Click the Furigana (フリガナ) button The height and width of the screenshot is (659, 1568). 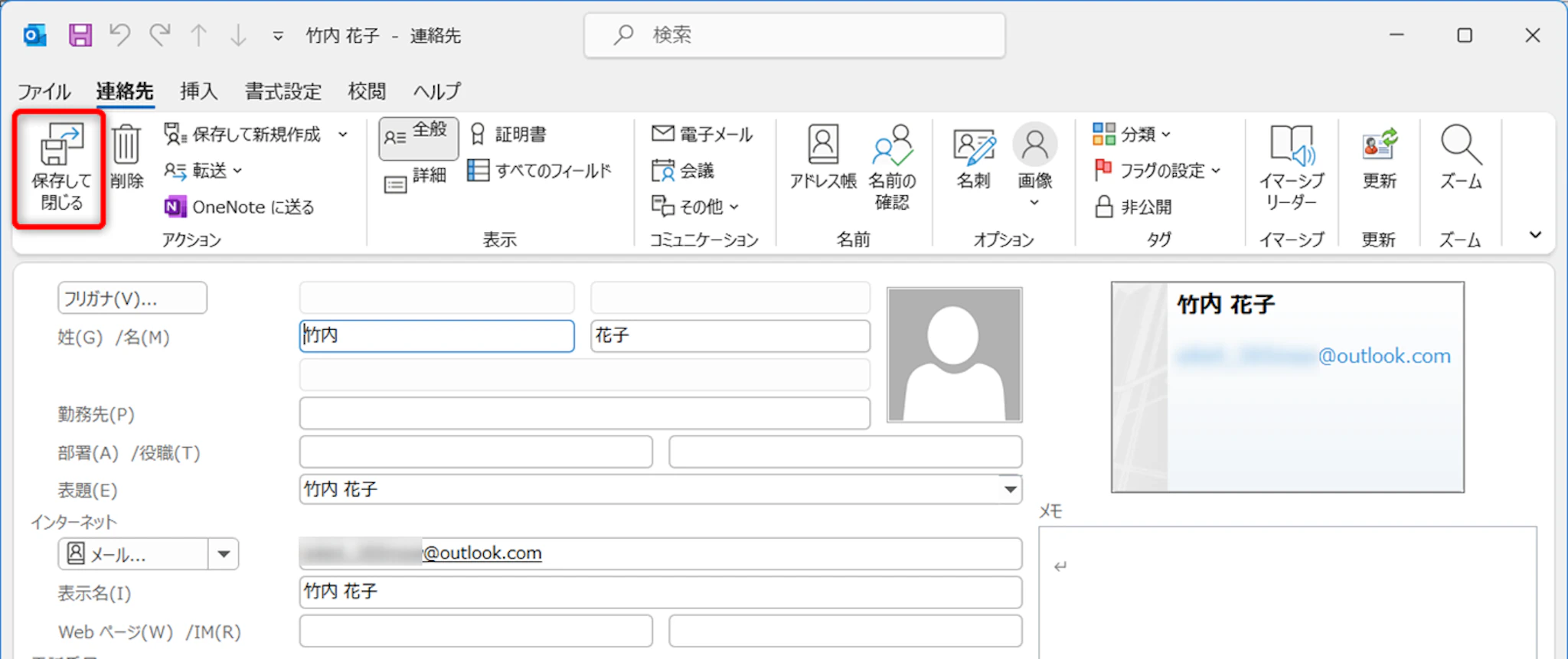tap(132, 299)
